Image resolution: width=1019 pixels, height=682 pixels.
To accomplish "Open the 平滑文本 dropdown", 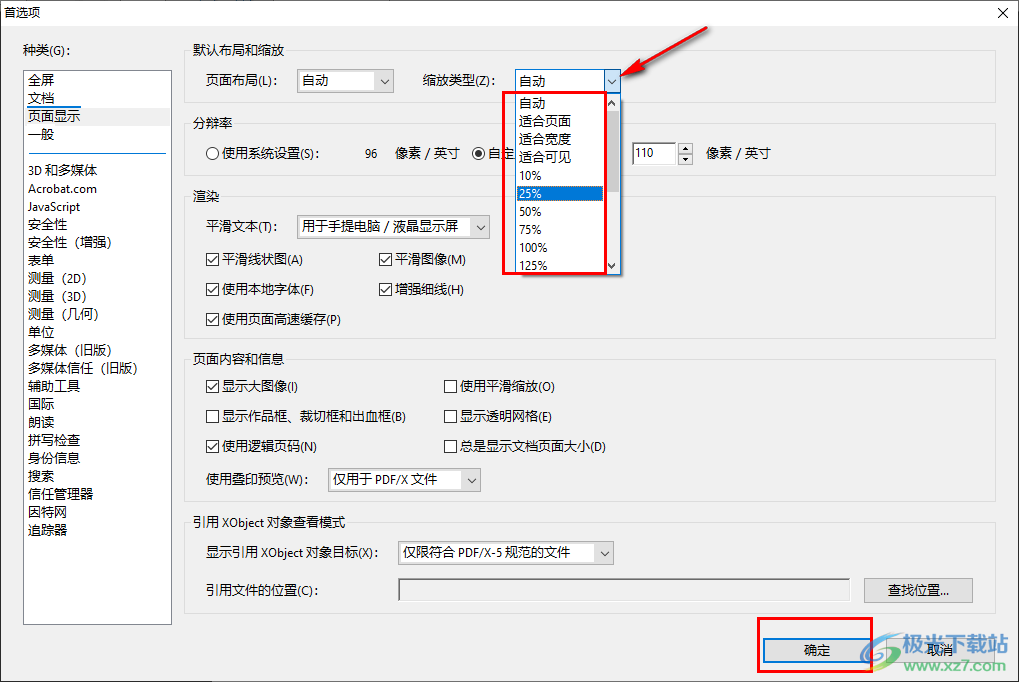I will 393,227.
